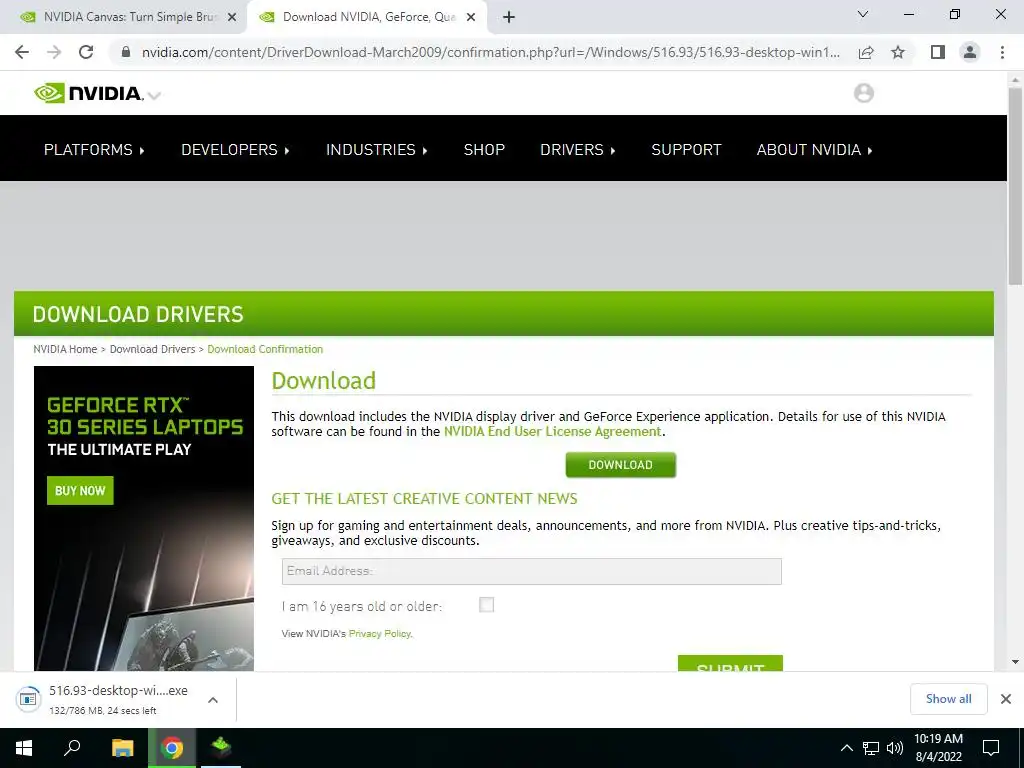This screenshot has width=1024, height=768.
Task: Click the DOWNLOAD DRIVERS heading
Action: point(138,314)
